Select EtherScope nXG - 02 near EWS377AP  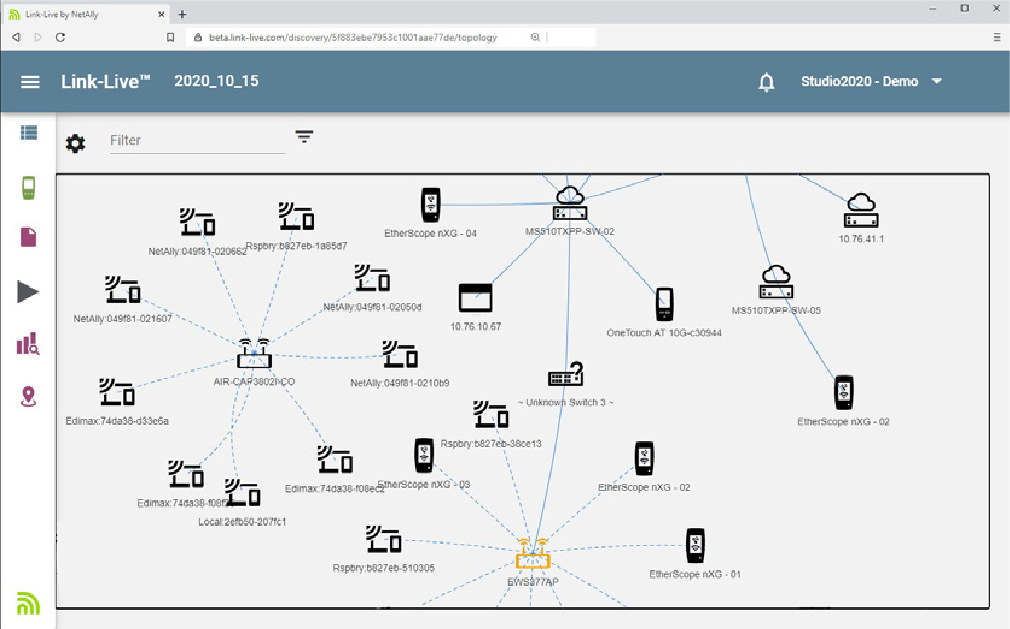644,458
